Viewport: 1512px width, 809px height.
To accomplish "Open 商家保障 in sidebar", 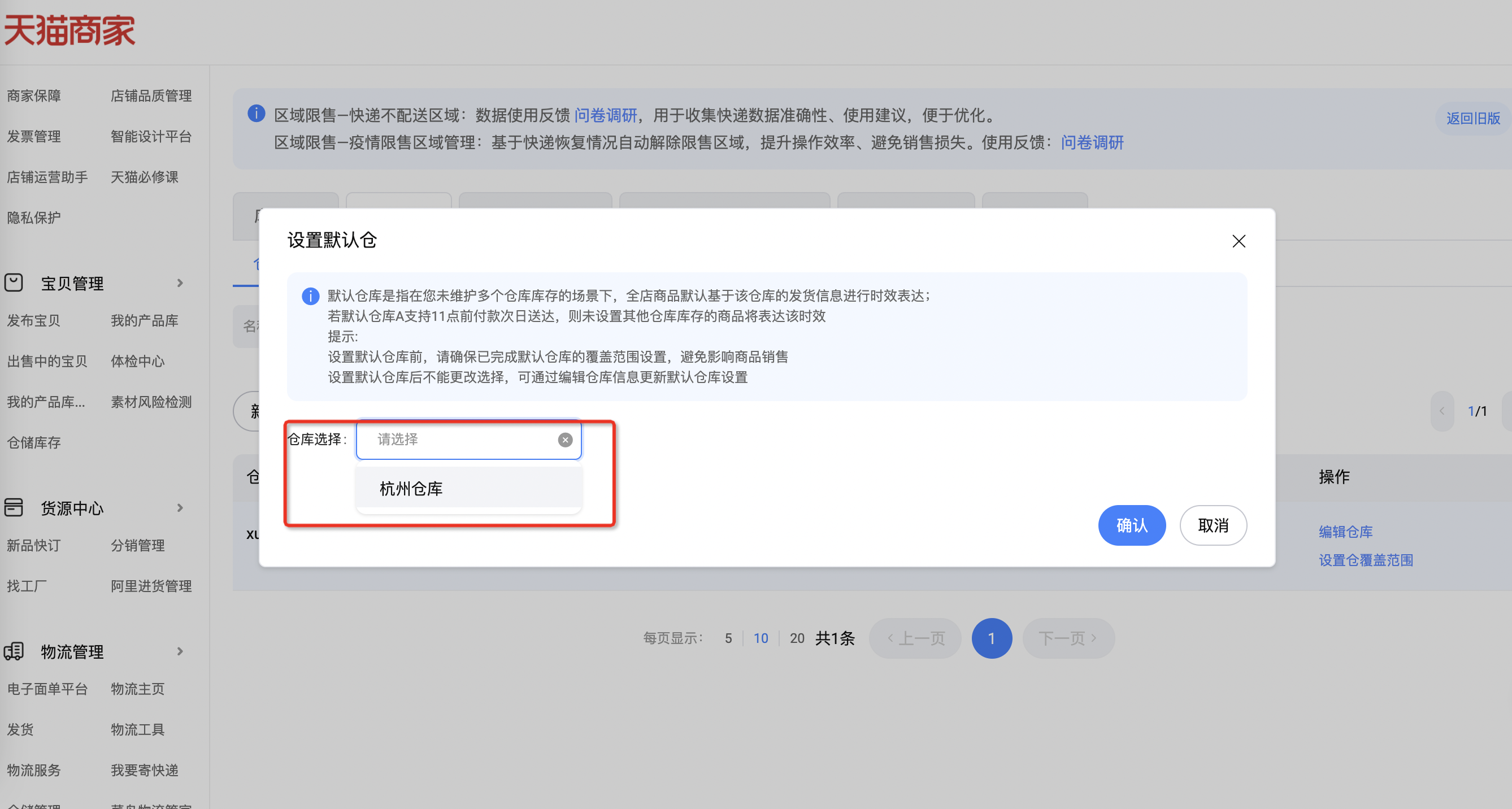I will [x=33, y=95].
